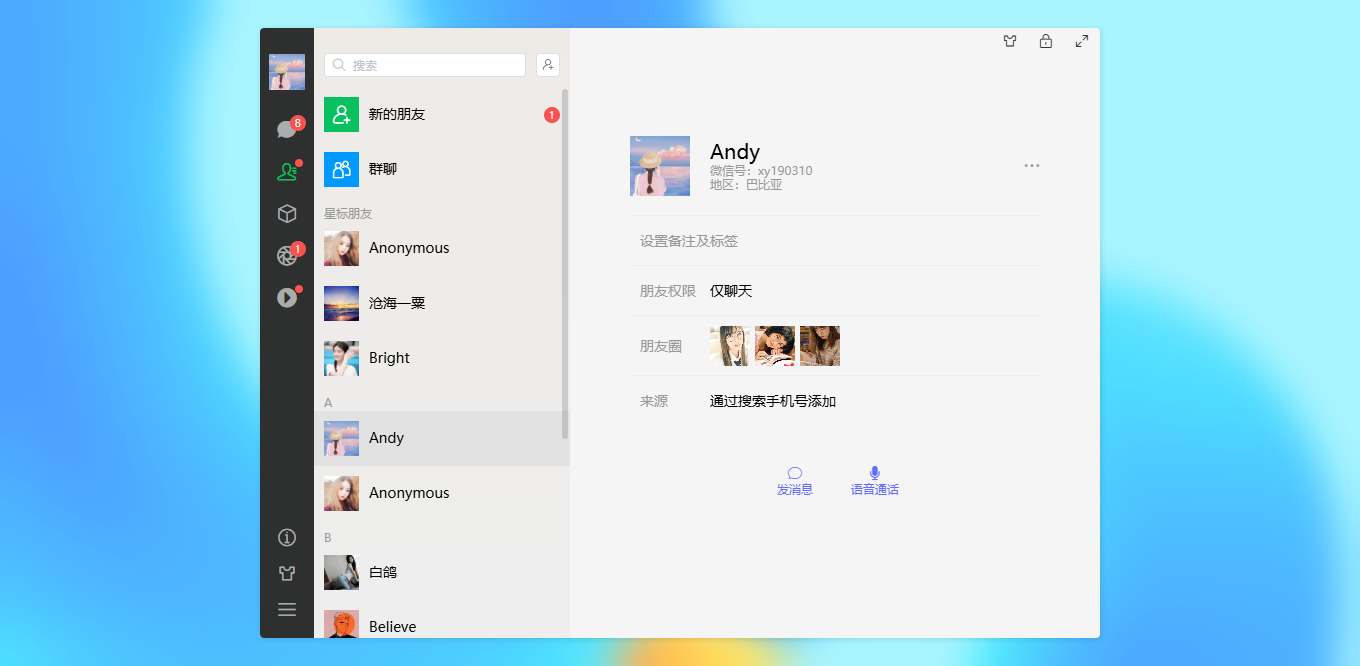Image resolution: width=1360 pixels, height=666 pixels.
Task: Click 发消息 to message Andy
Action: [793, 481]
